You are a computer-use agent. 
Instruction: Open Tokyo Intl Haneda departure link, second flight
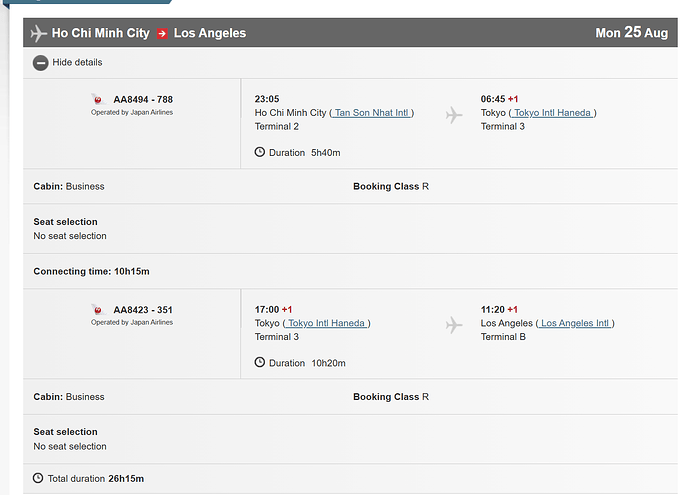click(x=327, y=323)
